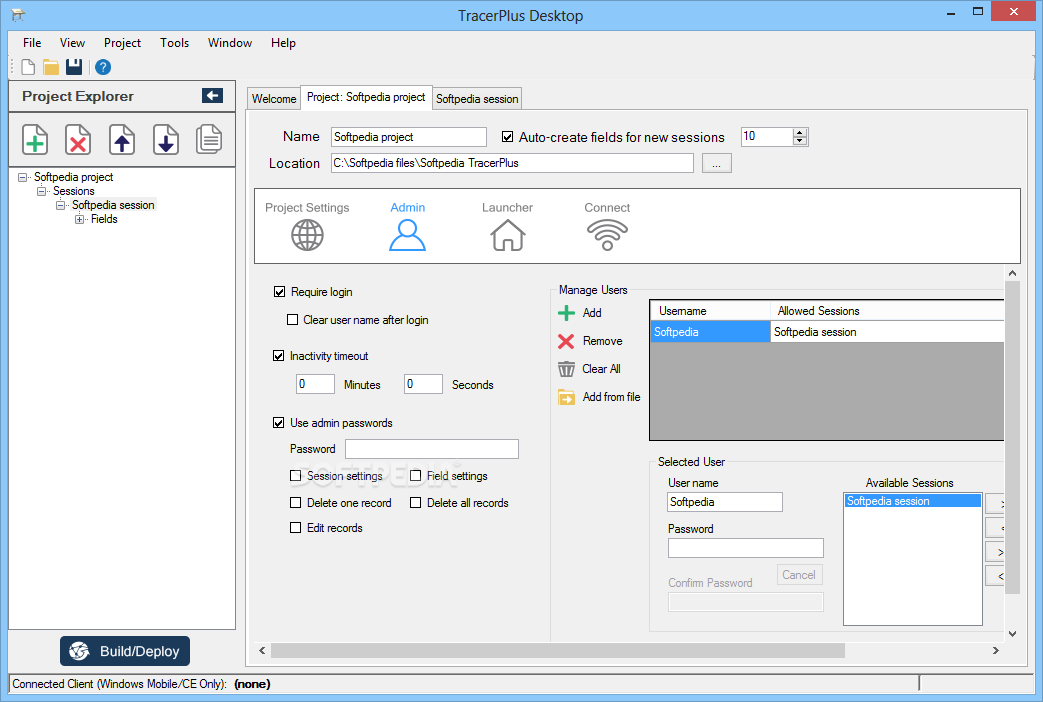Image resolution: width=1043 pixels, height=702 pixels.
Task: Open the Project menu
Action: point(122,43)
